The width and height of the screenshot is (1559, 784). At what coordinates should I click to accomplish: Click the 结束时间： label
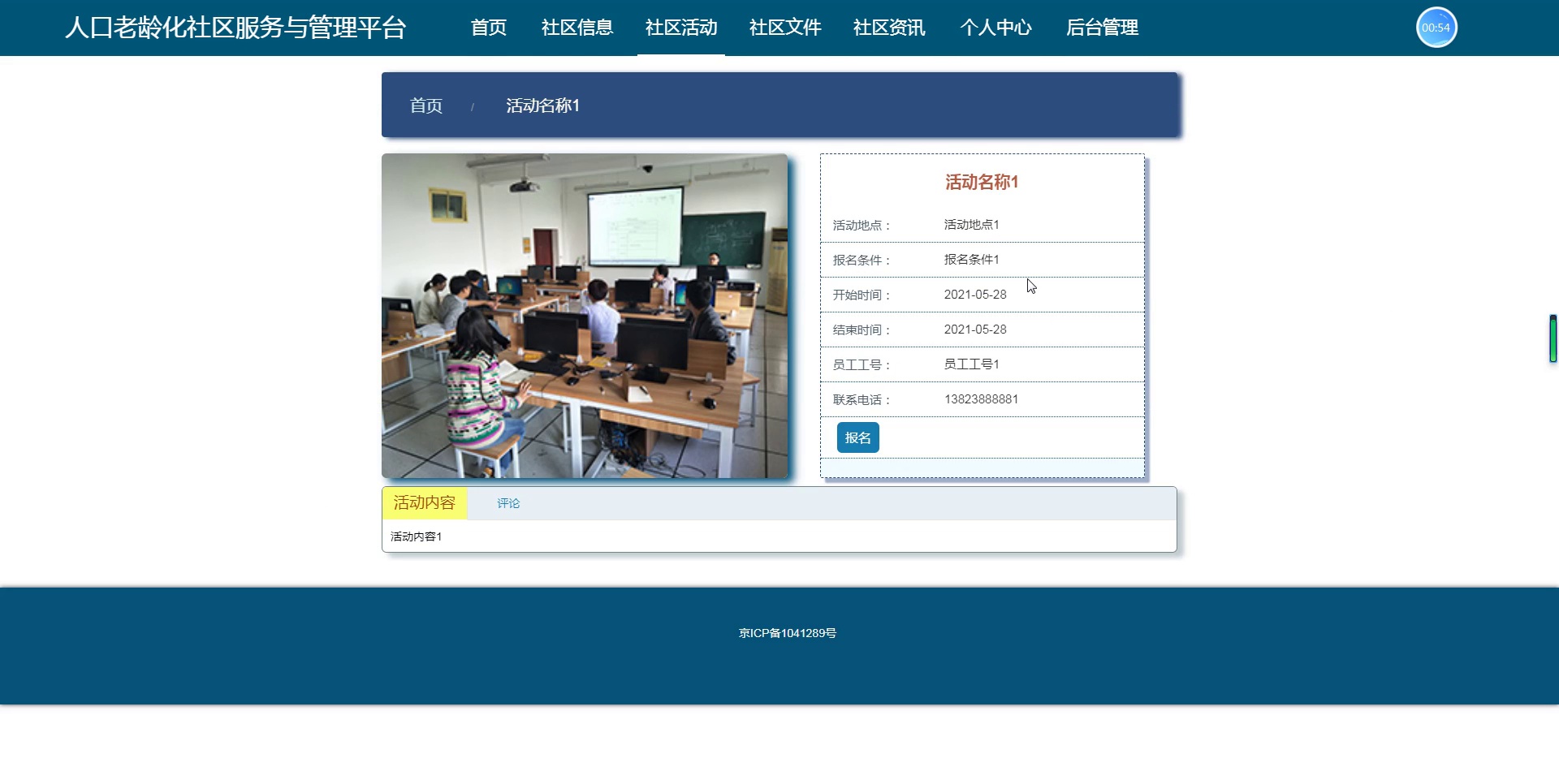click(x=862, y=330)
